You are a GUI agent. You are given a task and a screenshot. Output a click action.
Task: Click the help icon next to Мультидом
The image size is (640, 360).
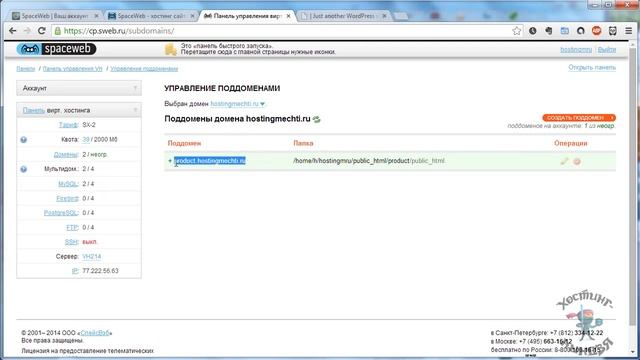(24, 169)
